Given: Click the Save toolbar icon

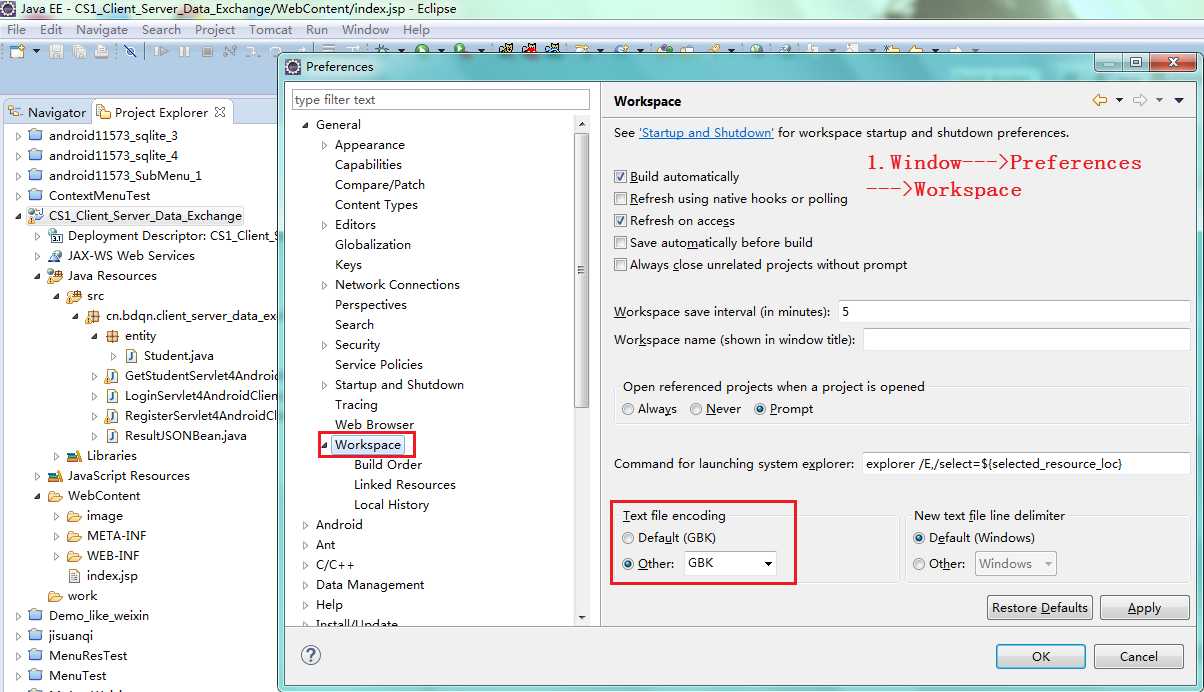Looking at the screenshot, I should (56, 51).
